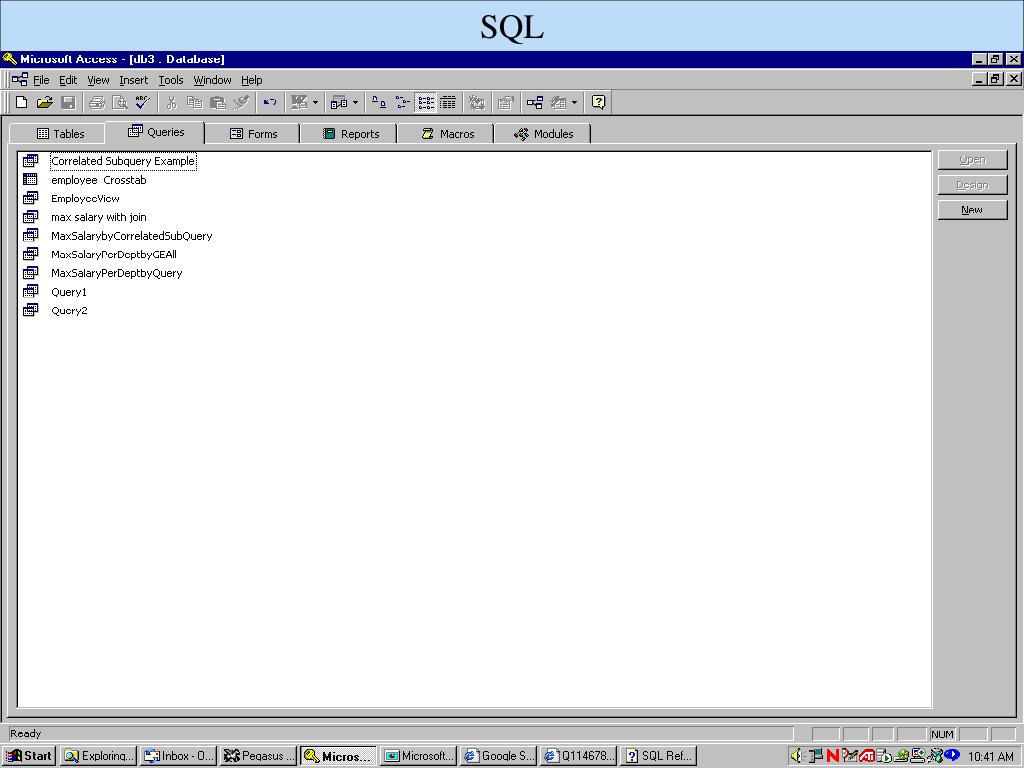Click the database window control-menu icon
Image resolution: width=1024 pixels, height=768 pixels.
pos(20,80)
